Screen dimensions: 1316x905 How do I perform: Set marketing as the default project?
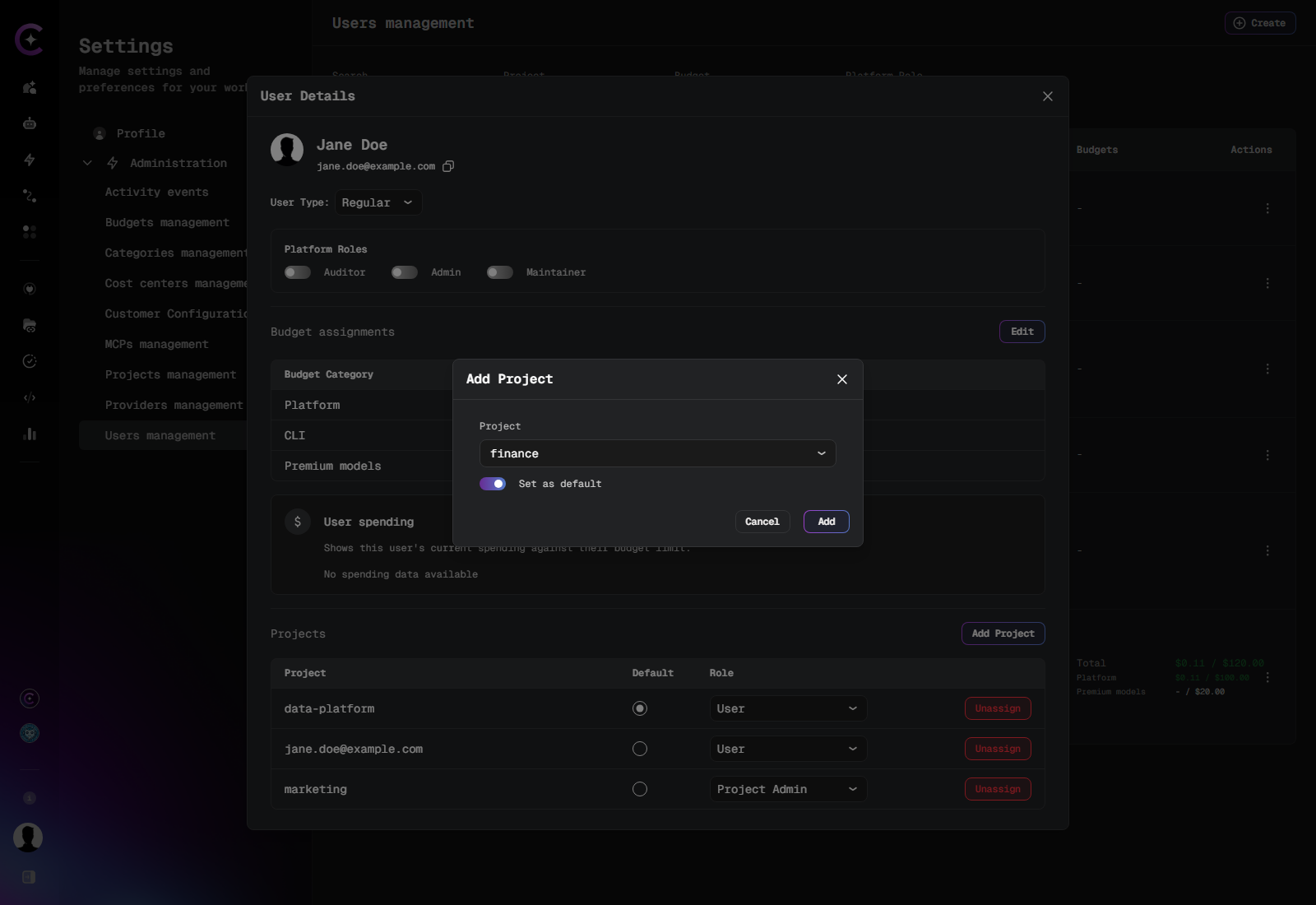[640, 789]
